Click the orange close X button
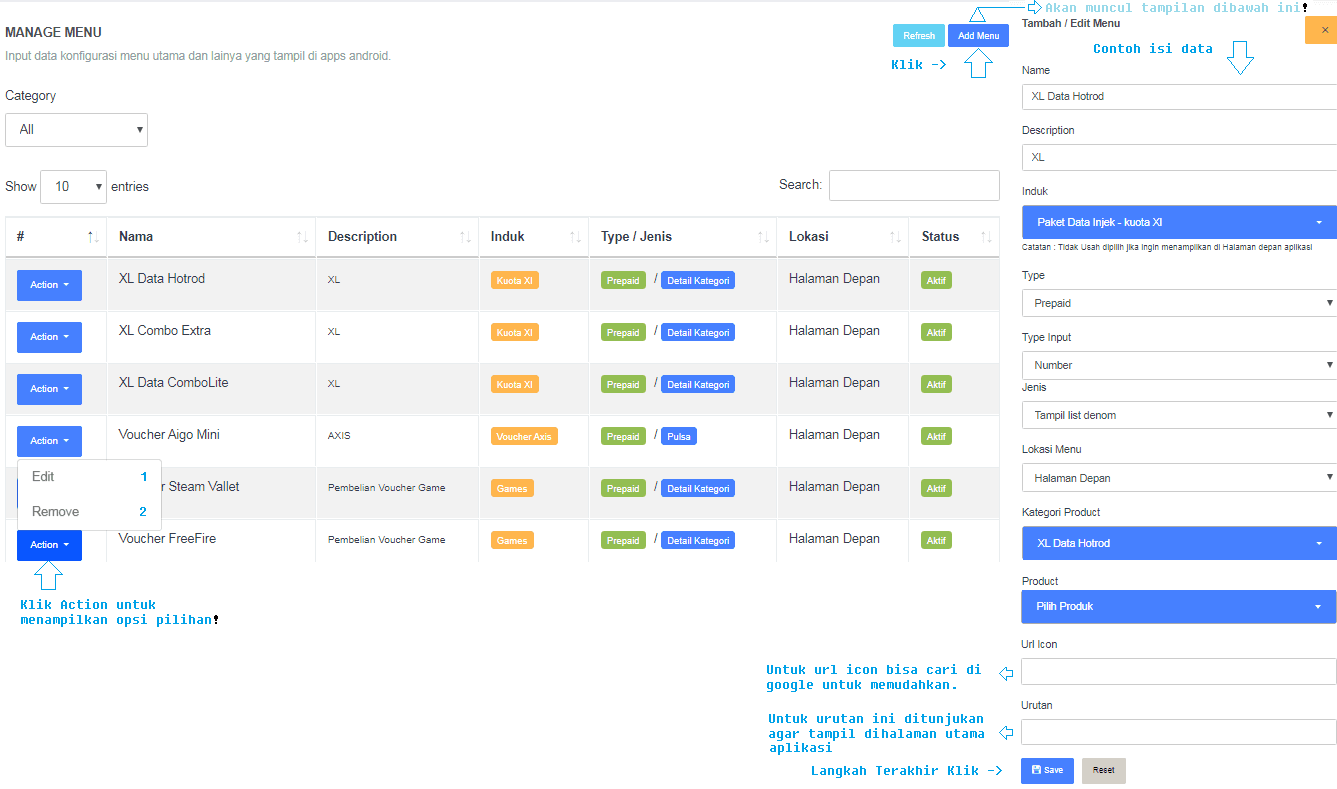 [x=1322, y=30]
